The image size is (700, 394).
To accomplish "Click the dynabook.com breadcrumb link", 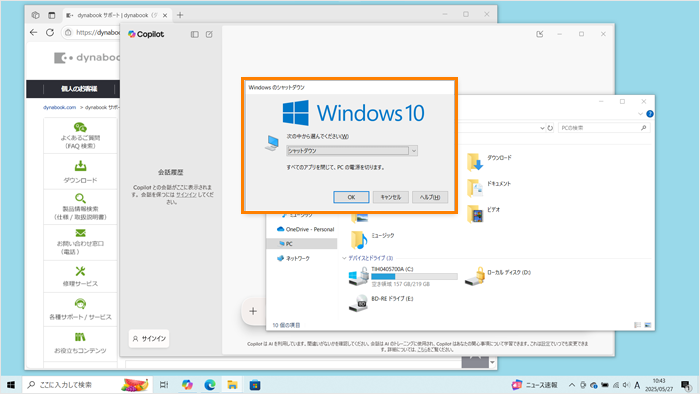I will 59,108.
